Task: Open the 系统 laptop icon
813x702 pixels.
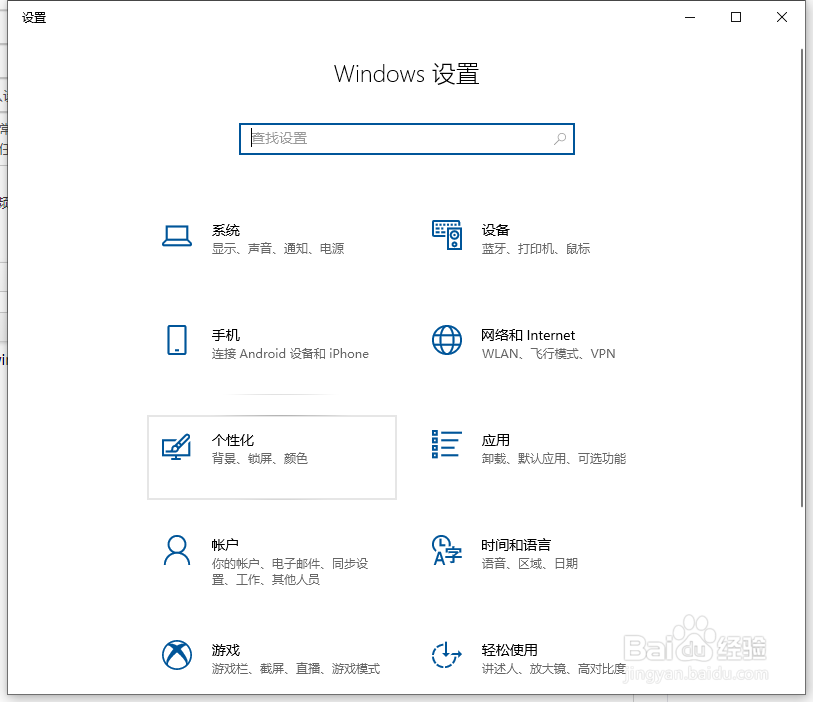Action: click(x=177, y=236)
